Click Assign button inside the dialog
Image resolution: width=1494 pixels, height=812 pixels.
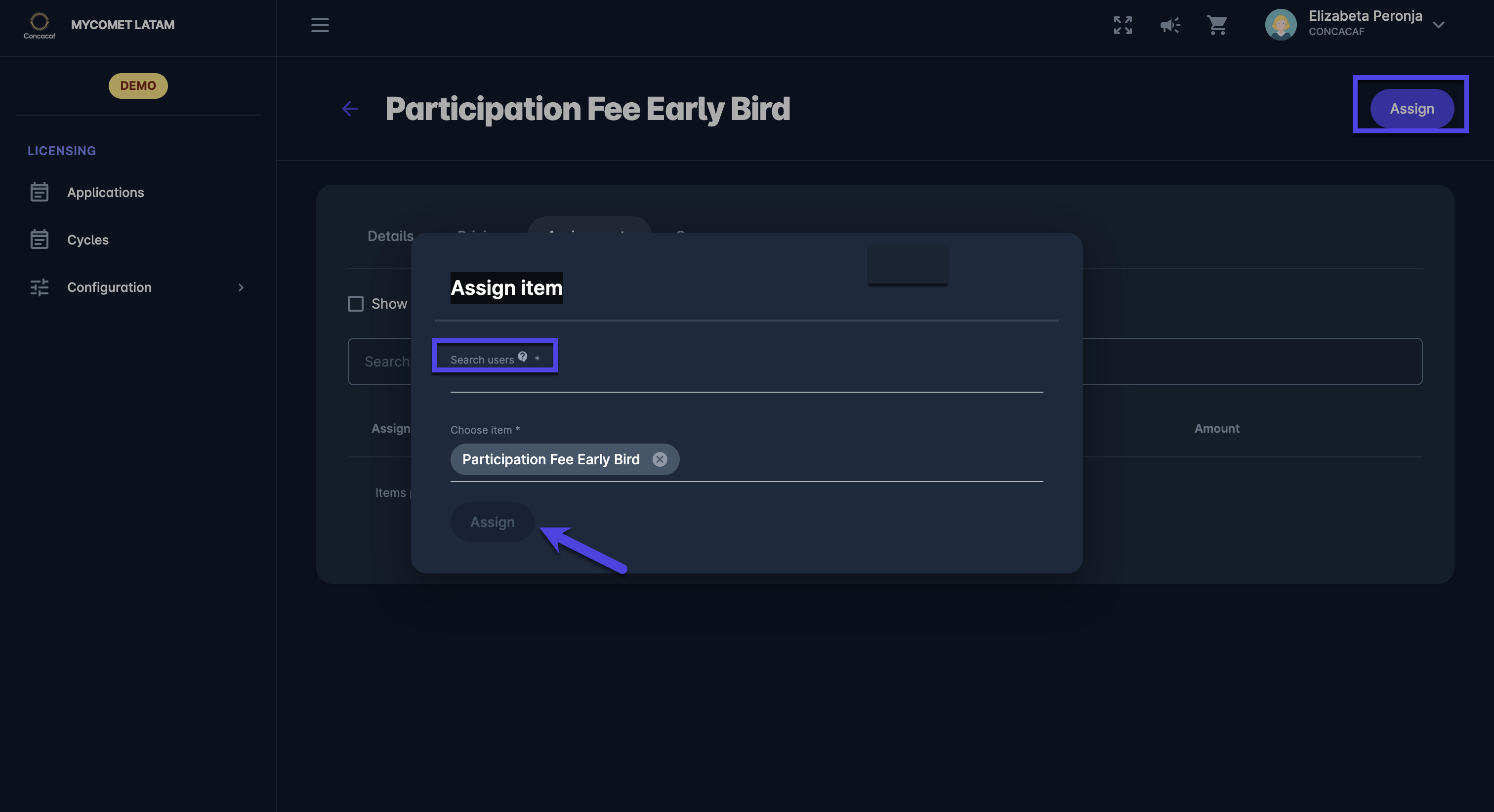point(492,522)
